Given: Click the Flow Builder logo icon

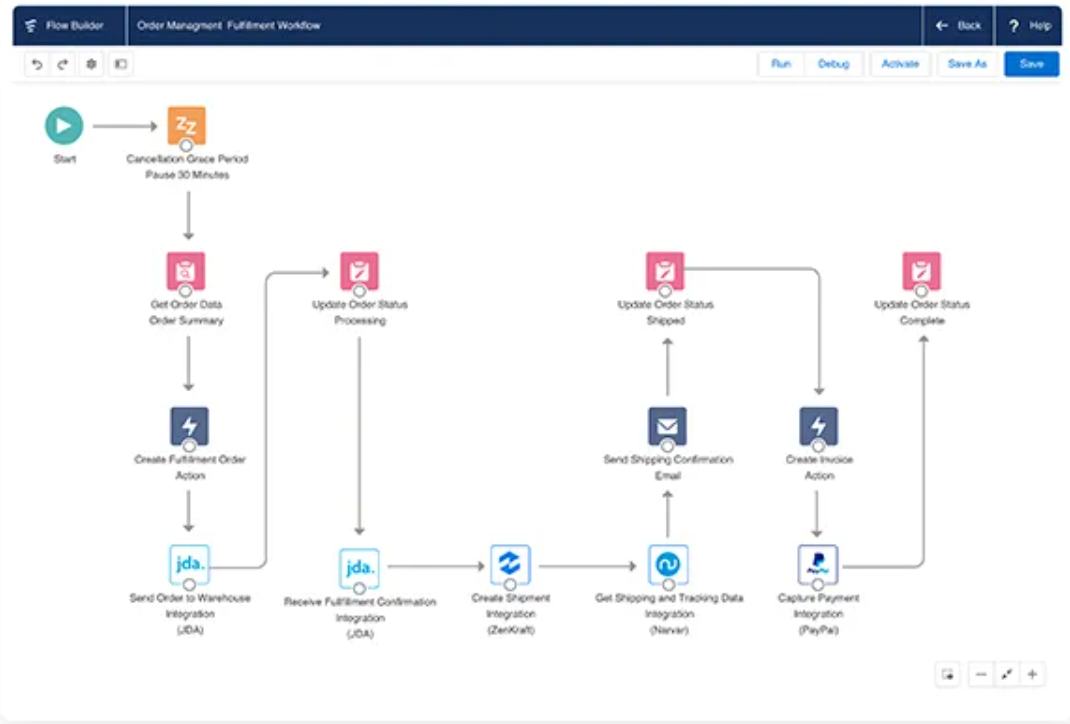Looking at the screenshot, I should 31,26.
